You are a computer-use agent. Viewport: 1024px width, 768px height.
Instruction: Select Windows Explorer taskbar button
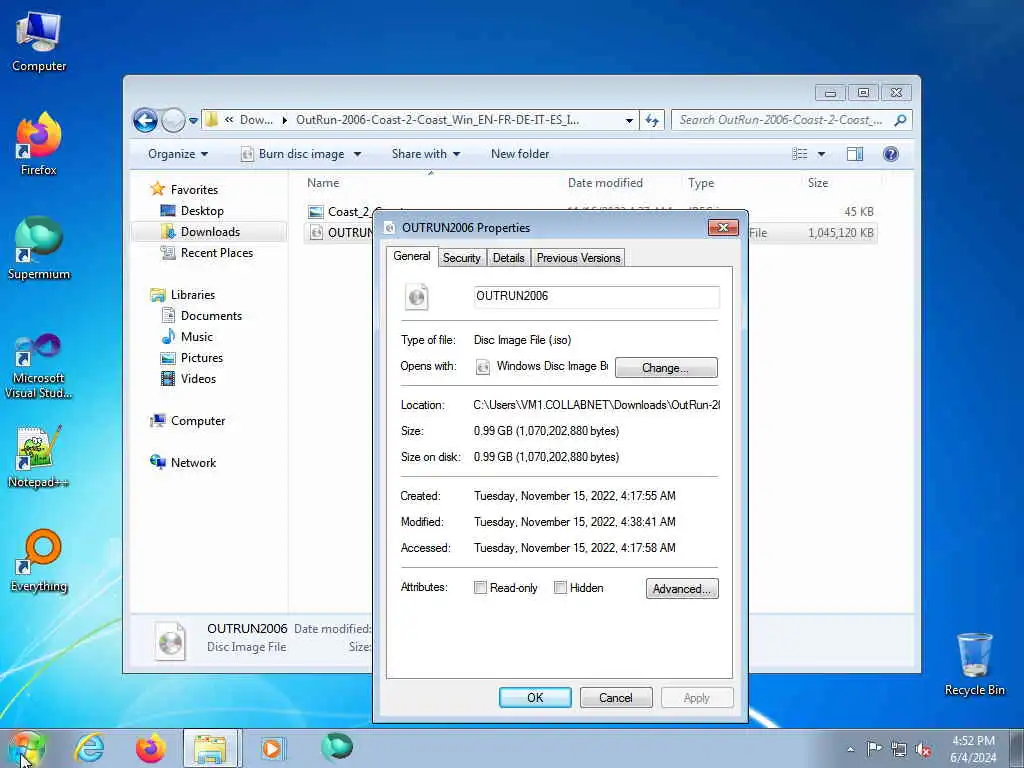pos(211,748)
